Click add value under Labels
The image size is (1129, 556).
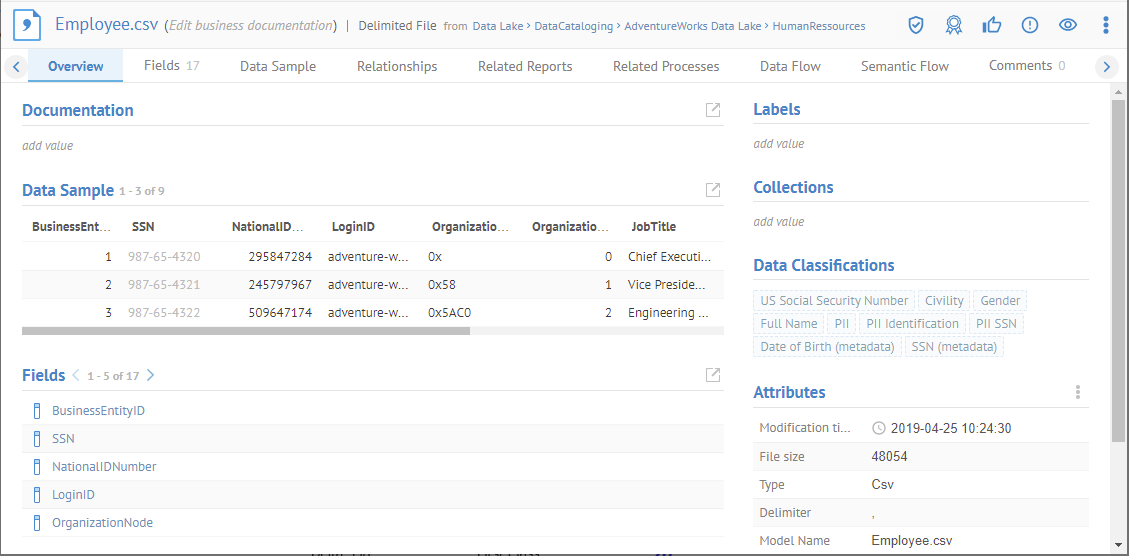click(x=778, y=144)
